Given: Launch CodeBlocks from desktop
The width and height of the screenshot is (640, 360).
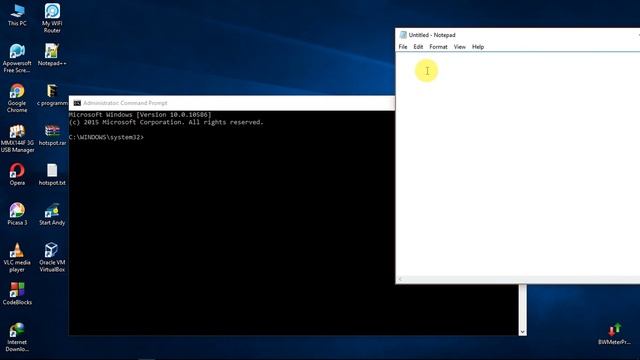Looking at the screenshot, I should [17, 294].
